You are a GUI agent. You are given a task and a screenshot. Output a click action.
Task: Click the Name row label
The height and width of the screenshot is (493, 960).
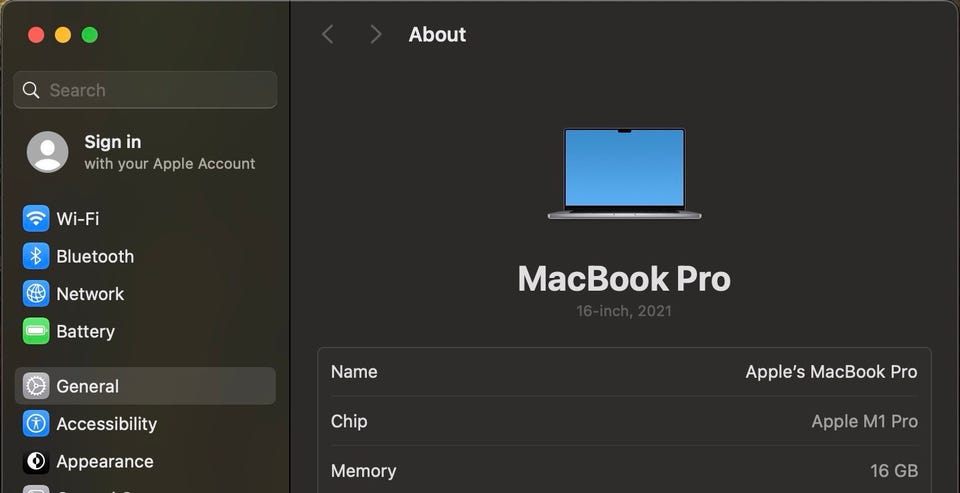[354, 372]
